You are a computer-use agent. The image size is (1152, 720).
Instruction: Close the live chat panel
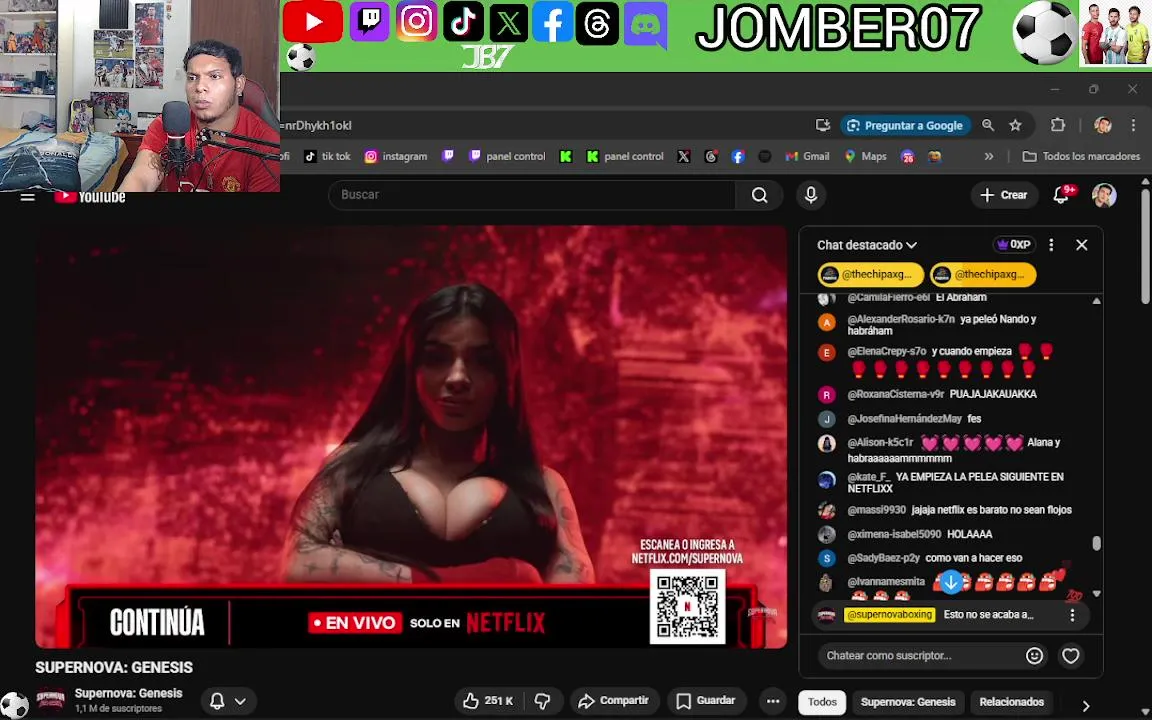(1081, 245)
